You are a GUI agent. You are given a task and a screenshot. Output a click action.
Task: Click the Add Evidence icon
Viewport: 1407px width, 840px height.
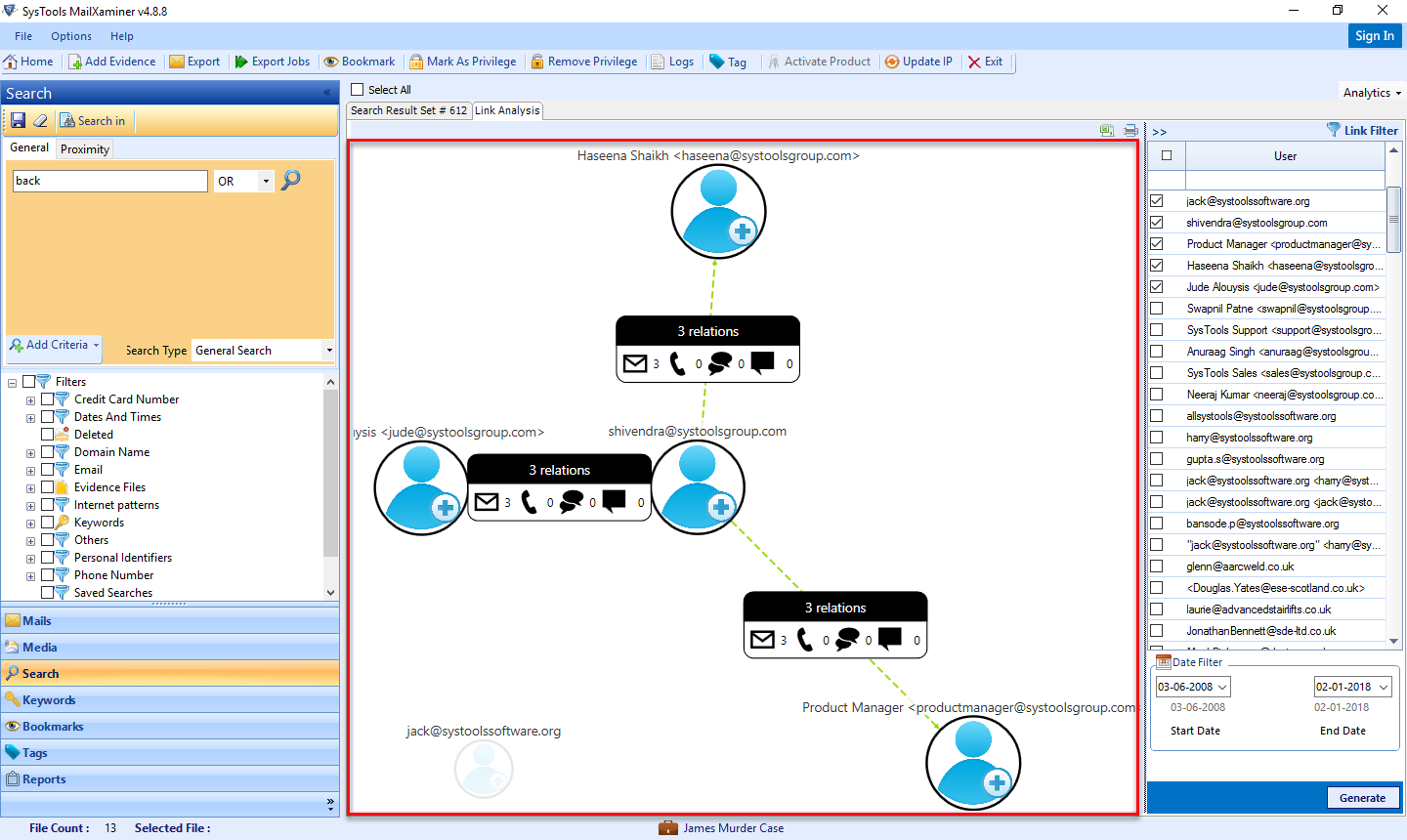pyautogui.click(x=75, y=62)
